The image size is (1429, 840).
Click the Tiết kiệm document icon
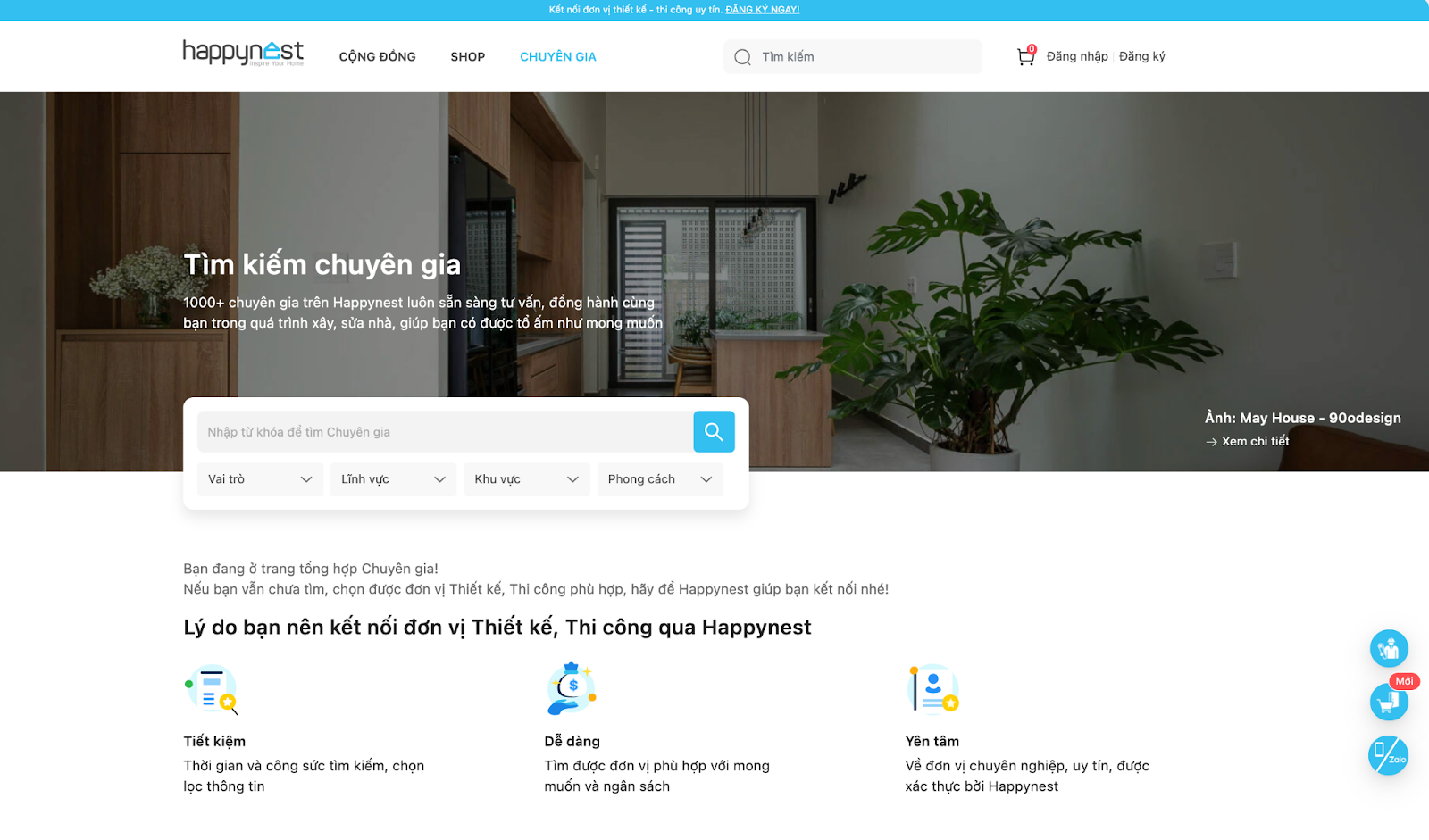point(211,689)
